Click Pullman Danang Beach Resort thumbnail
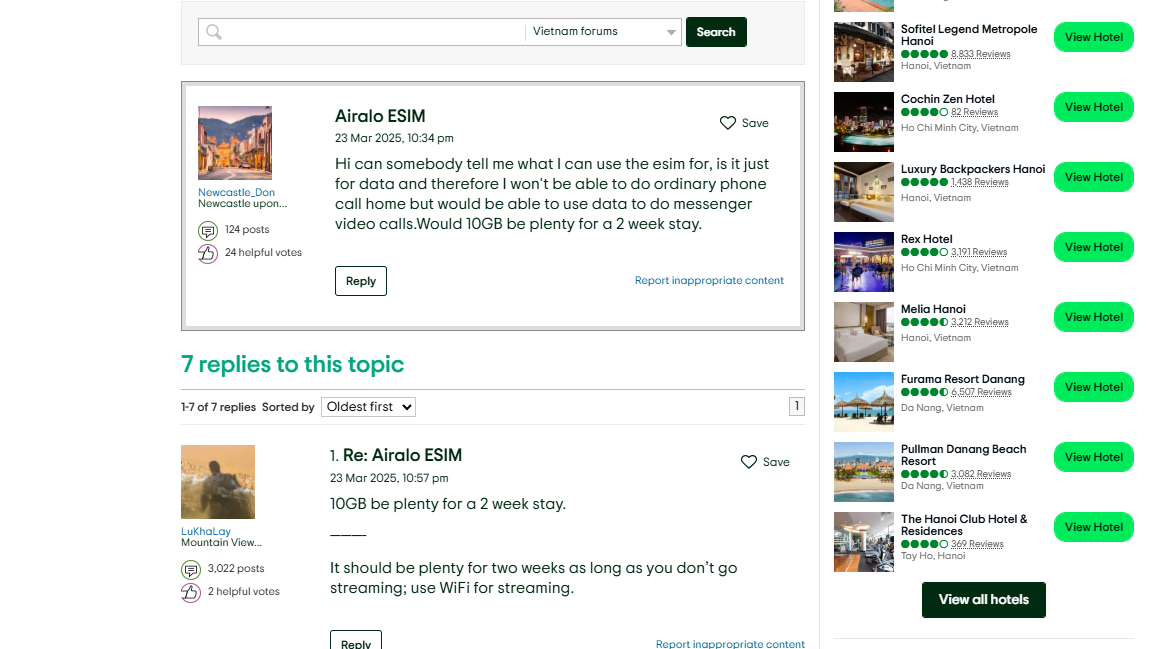The height and width of the screenshot is (649, 1152). click(x=864, y=472)
